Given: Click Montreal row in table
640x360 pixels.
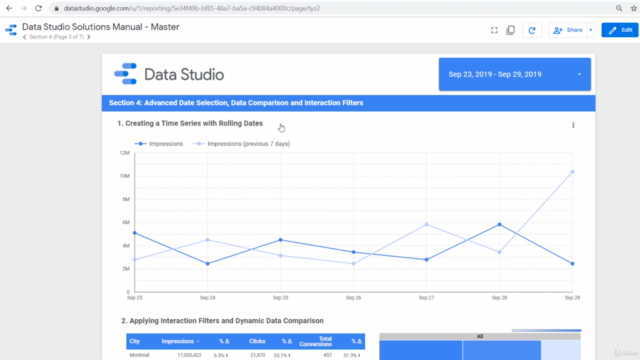Looking at the screenshot, I should (245, 355).
